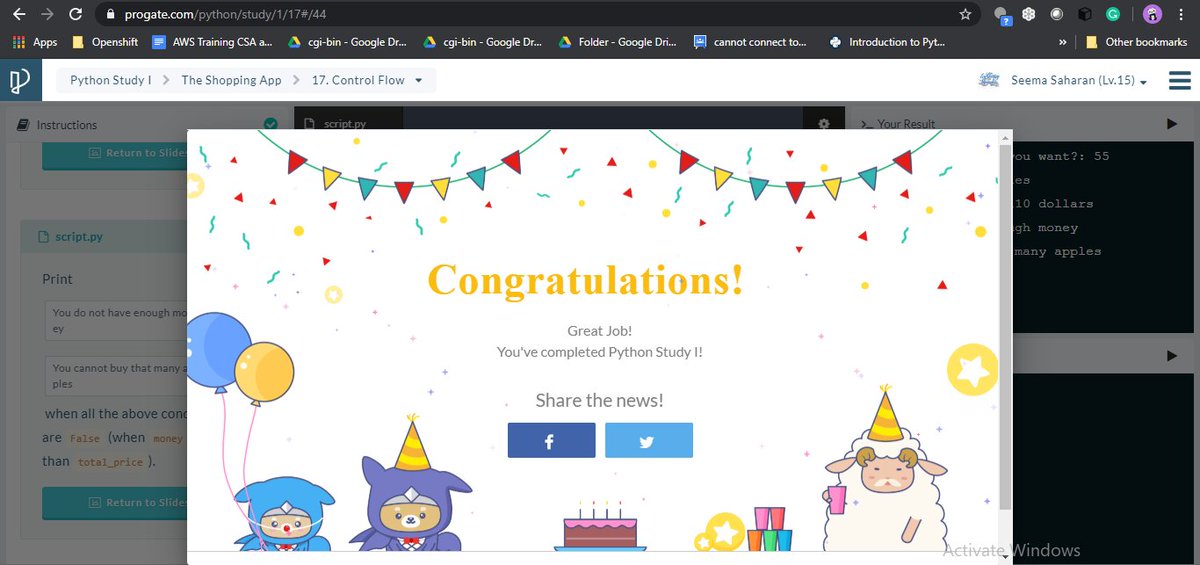
Task: Bookmark this page with the star icon
Action: (965, 14)
